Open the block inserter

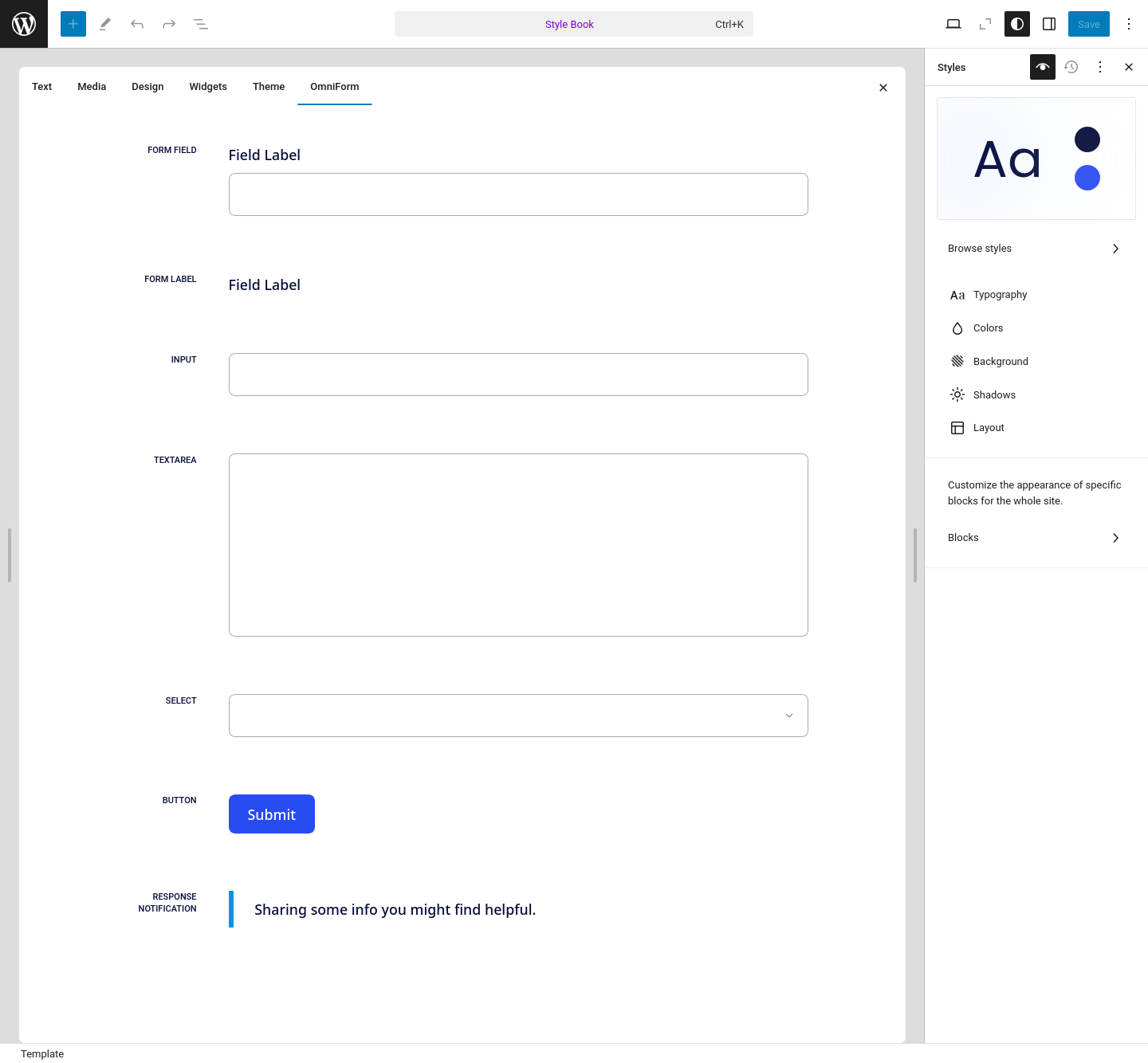coord(73,24)
